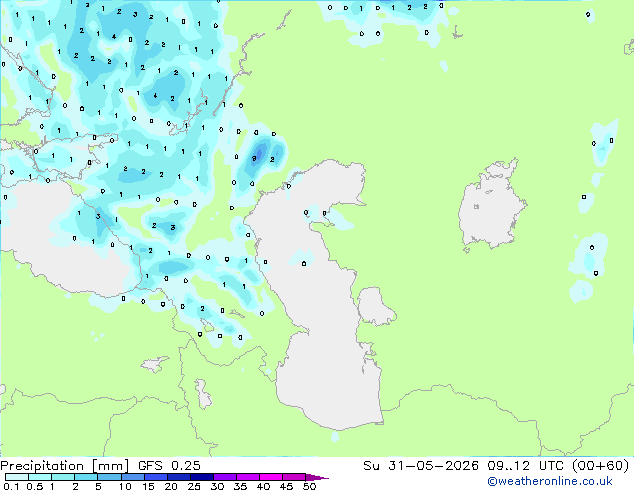Click the 'Precipitation [mm]' title text
Screen dimensions: 634x490
pyautogui.click(x=65, y=466)
